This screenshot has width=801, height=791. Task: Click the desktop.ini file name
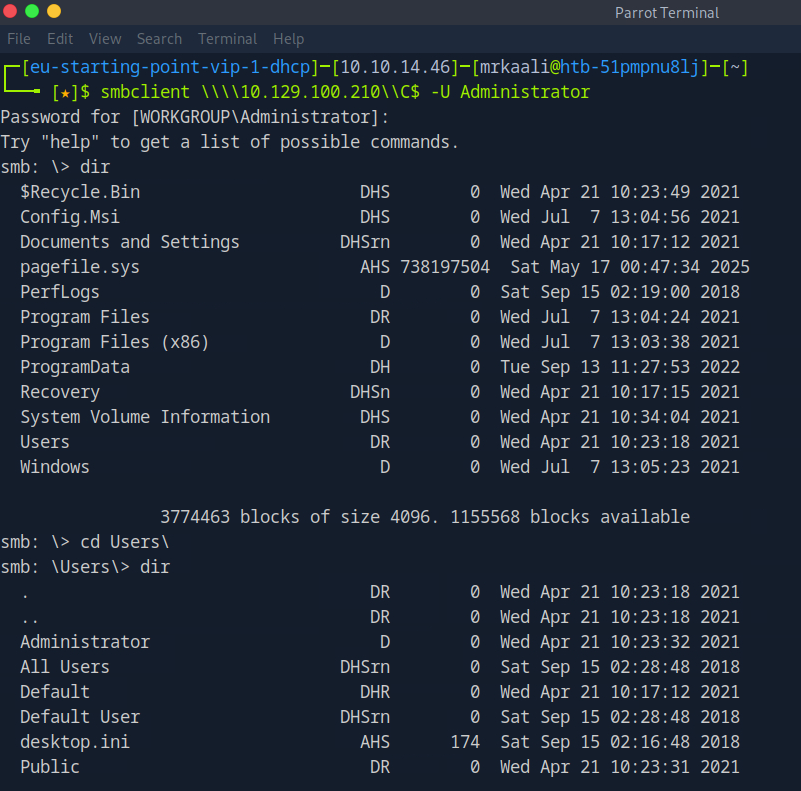(x=75, y=742)
